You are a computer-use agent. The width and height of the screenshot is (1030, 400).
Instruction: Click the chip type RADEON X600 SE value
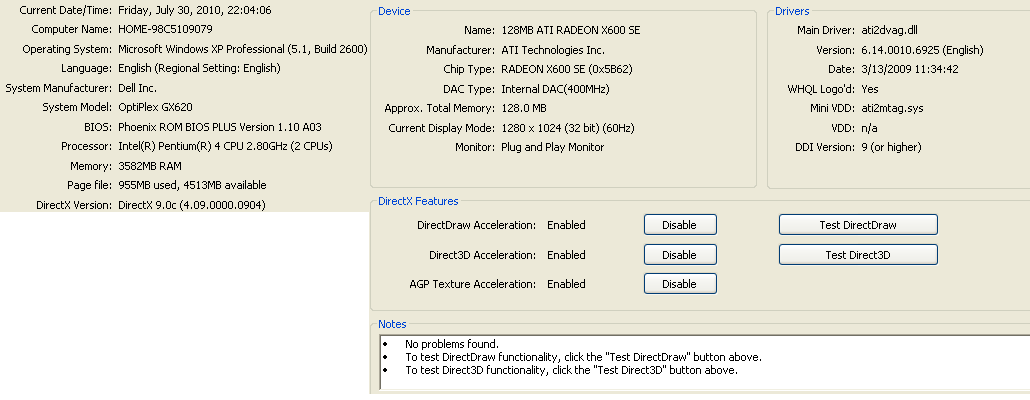(566, 69)
